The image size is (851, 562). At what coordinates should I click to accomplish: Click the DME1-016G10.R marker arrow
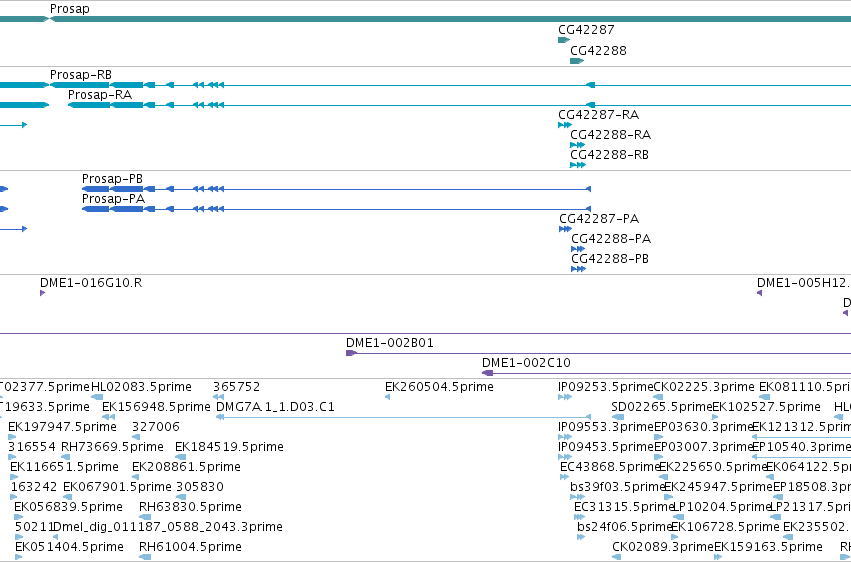42,293
